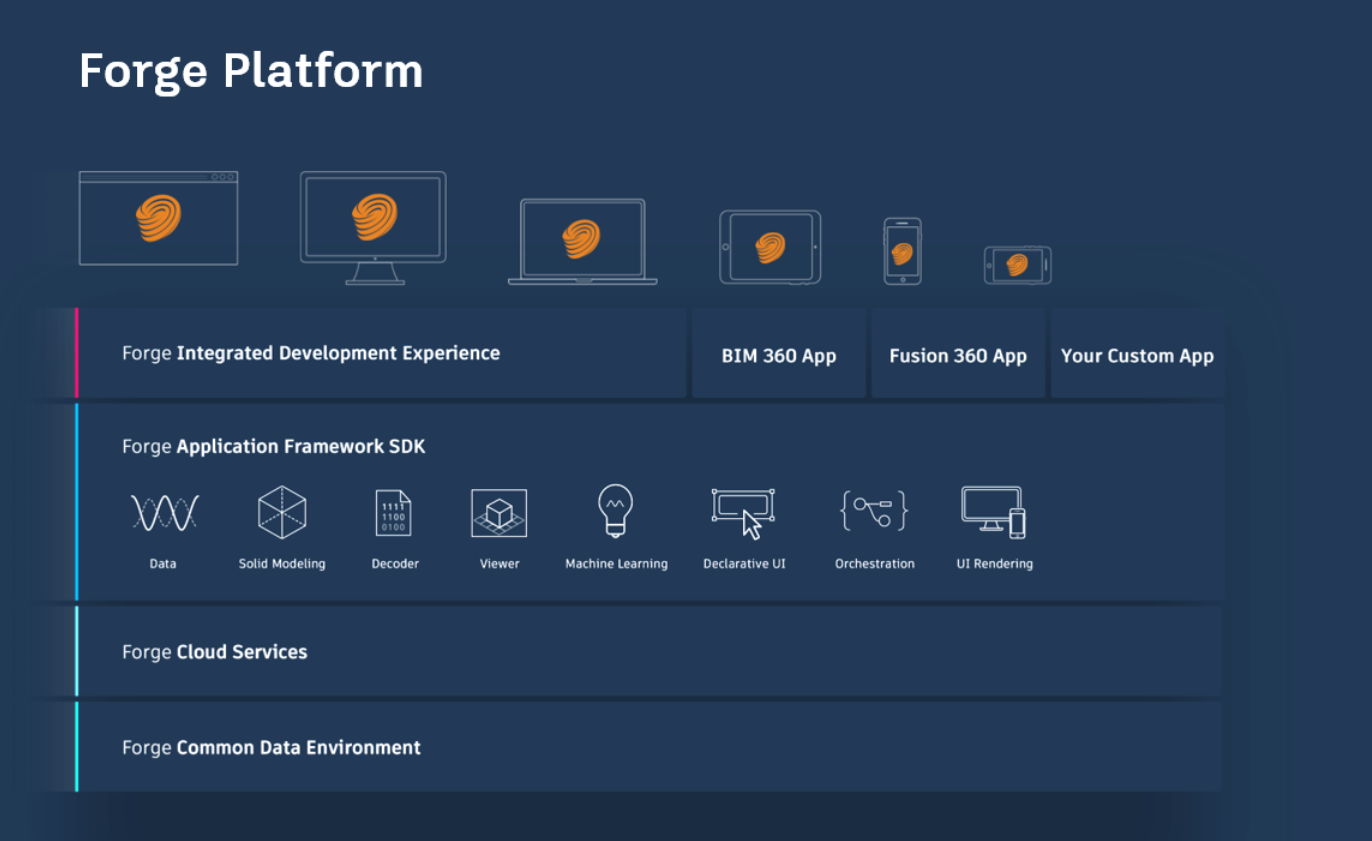The width and height of the screenshot is (1372, 841).
Task: Select the Declarative UI icon
Action: click(743, 513)
